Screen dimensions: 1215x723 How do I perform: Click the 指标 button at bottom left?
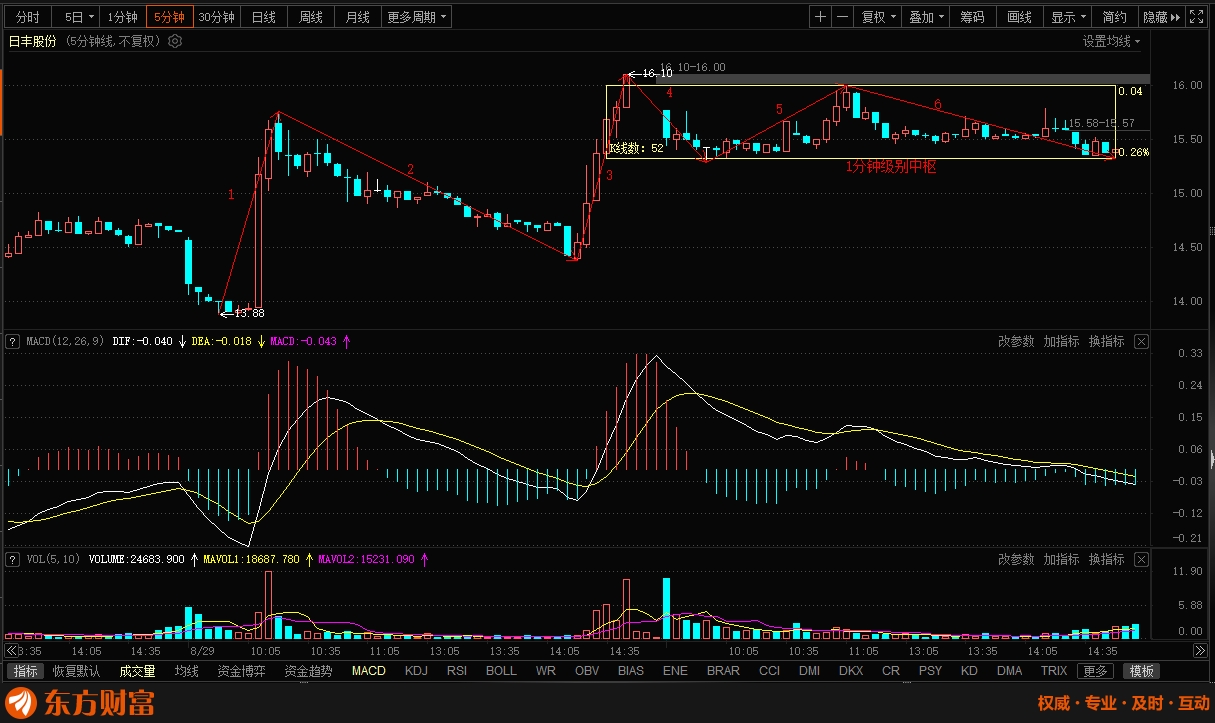click(27, 671)
